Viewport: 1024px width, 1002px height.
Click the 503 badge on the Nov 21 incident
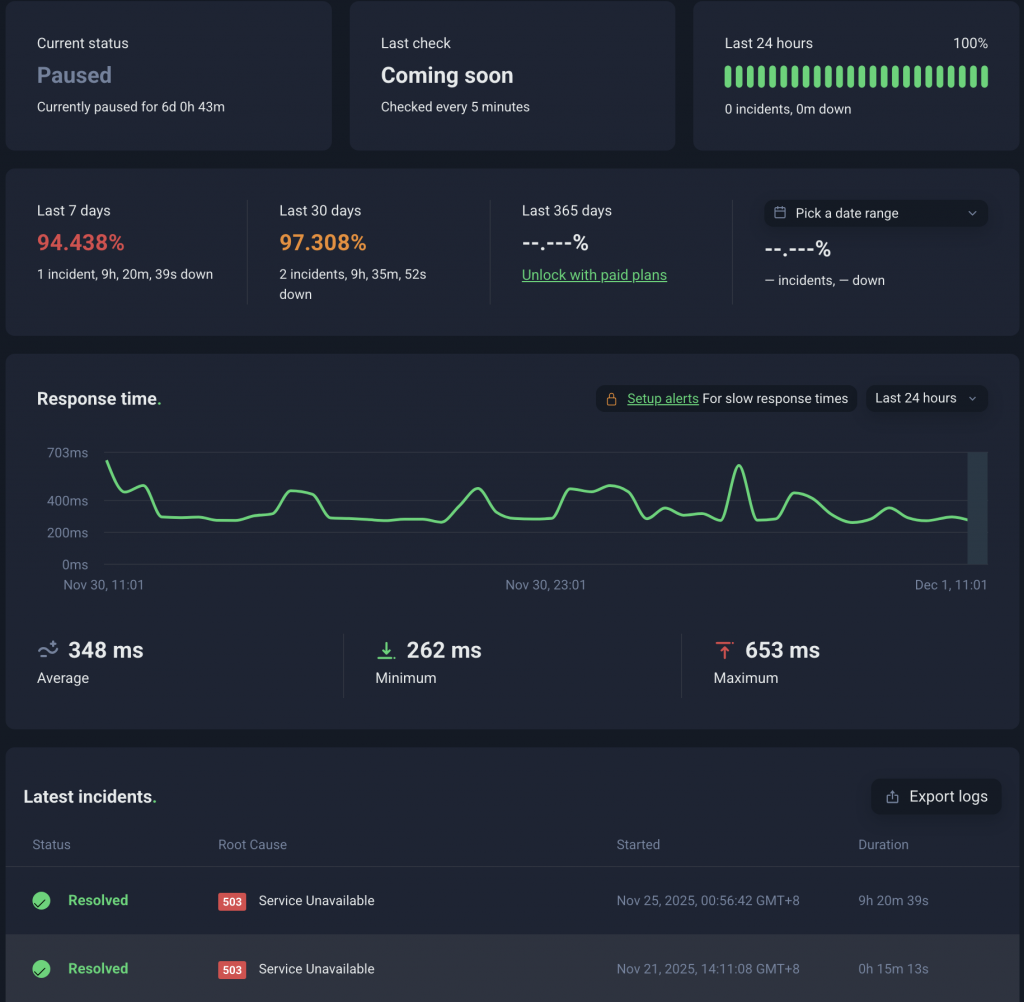pyautogui.click(x=231, y=969)
